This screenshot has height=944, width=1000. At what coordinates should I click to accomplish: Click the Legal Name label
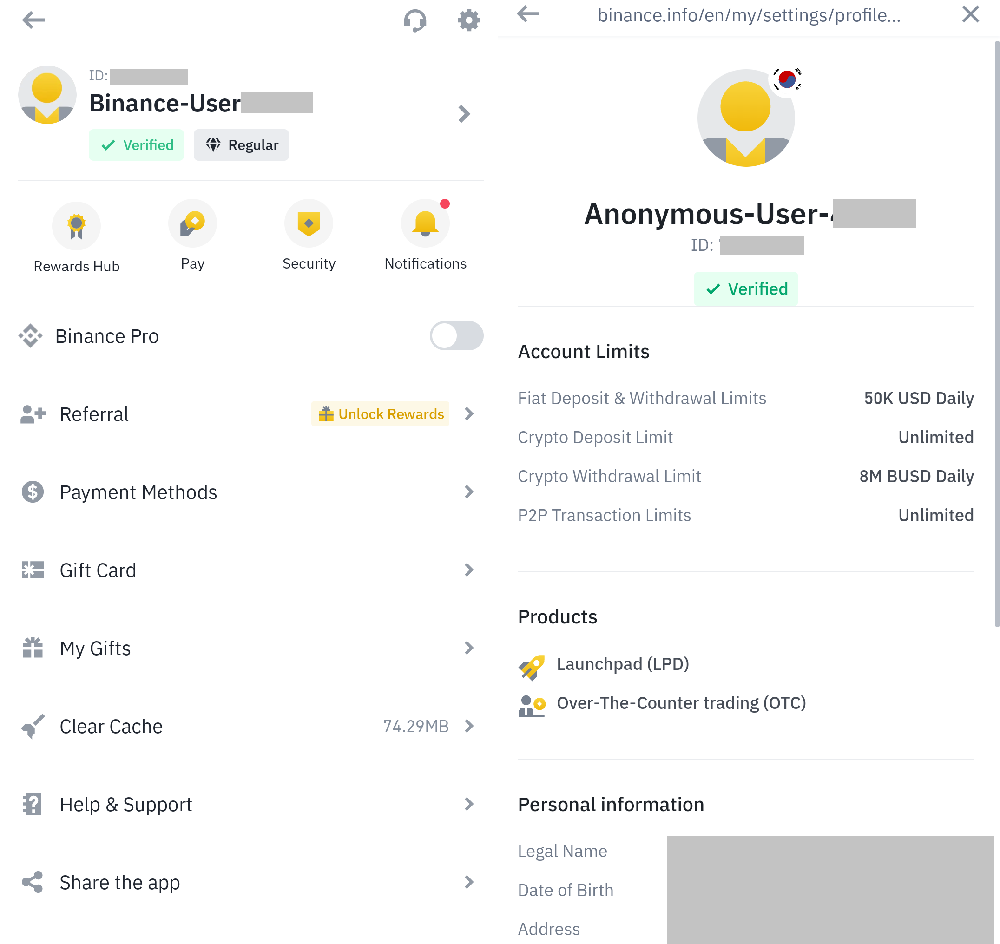562,852
